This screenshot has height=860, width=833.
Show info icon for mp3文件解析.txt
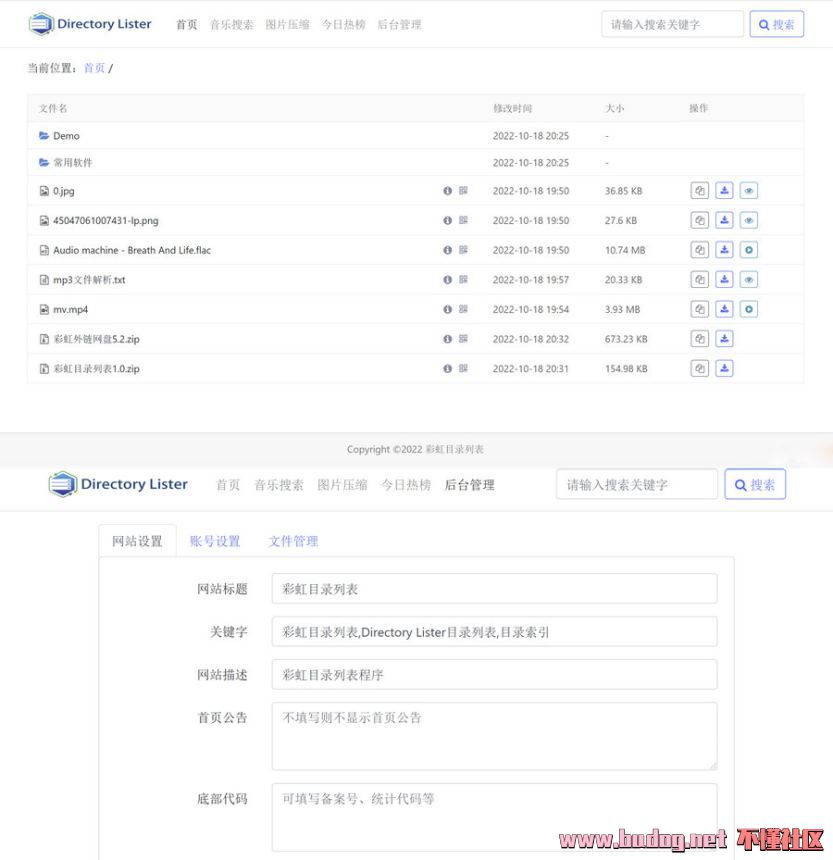click(x=447, y=280)
